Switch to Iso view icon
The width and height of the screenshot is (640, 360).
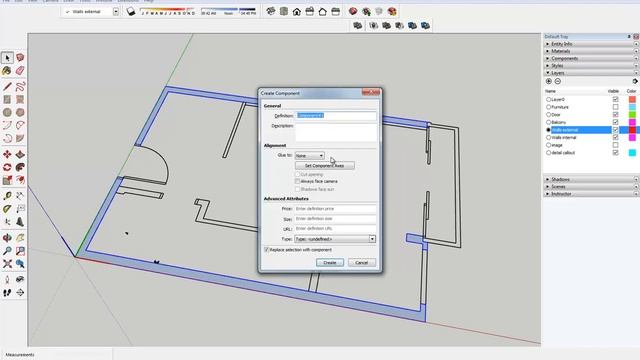[x=271, y=11]
